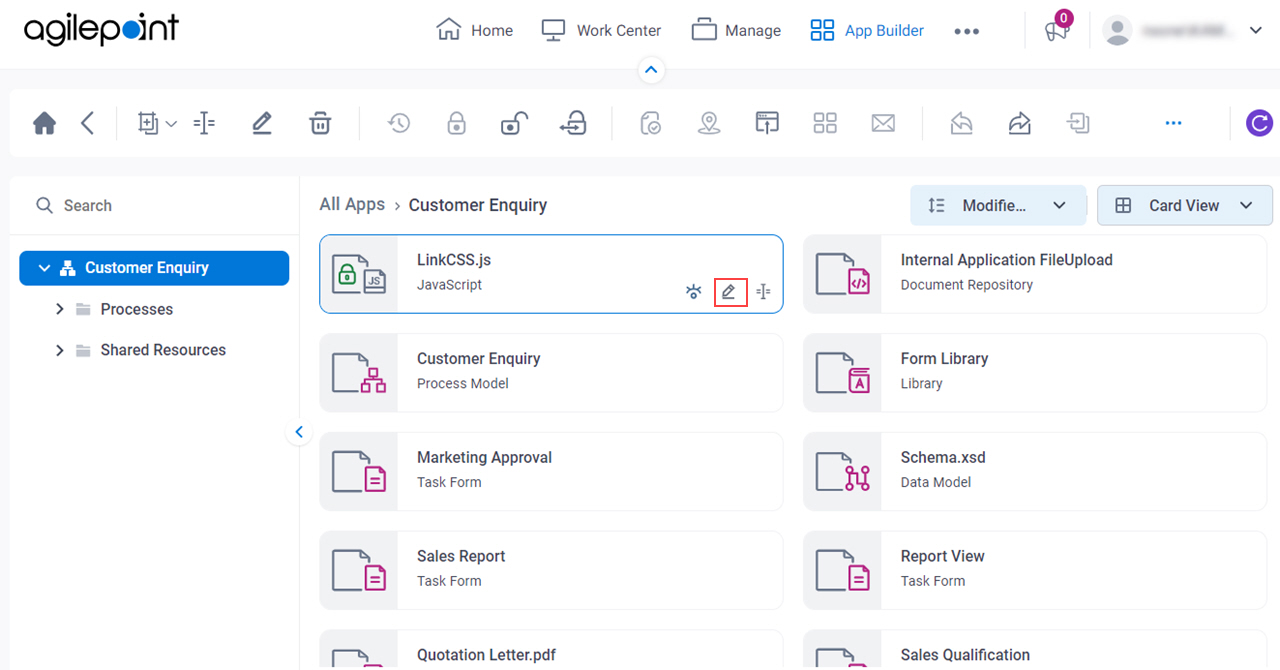Click the add new item toolbar icon
1280x670 pixels.
coord(148,123)
